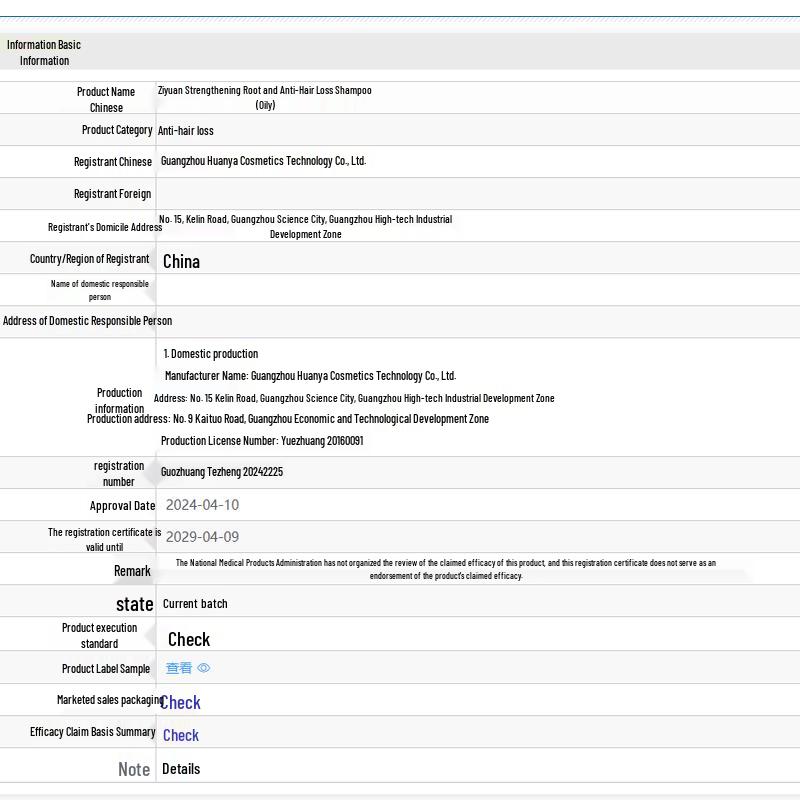Click registration number Guozhuang Tezheng 20242225
The width and height of the screenshot is (800, 800).
click(x=222, y=472)
